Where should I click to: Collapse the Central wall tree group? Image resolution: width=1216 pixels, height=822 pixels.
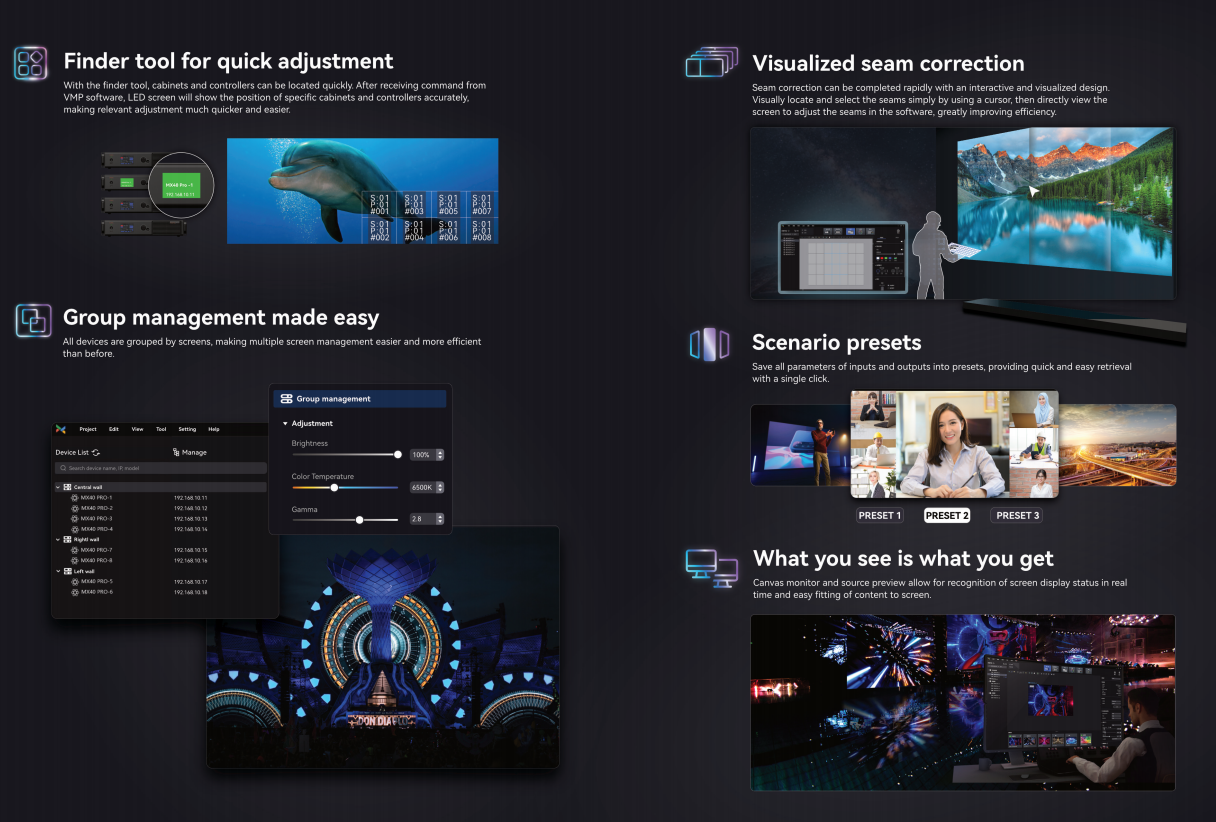[x=57, y=487]
